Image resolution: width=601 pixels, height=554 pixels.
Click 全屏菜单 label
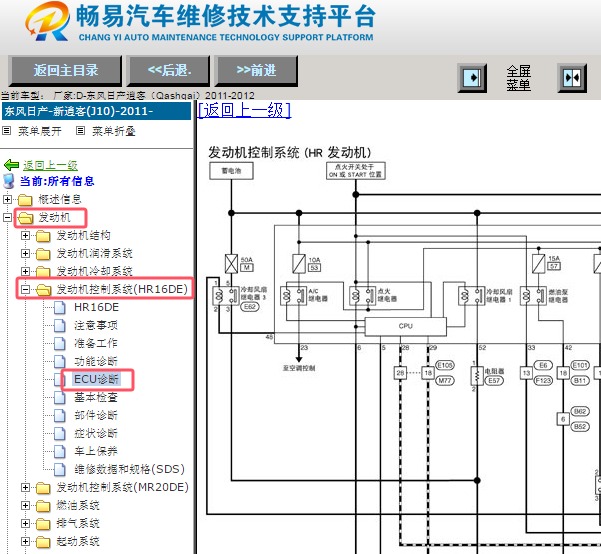[x=518, y=78]
